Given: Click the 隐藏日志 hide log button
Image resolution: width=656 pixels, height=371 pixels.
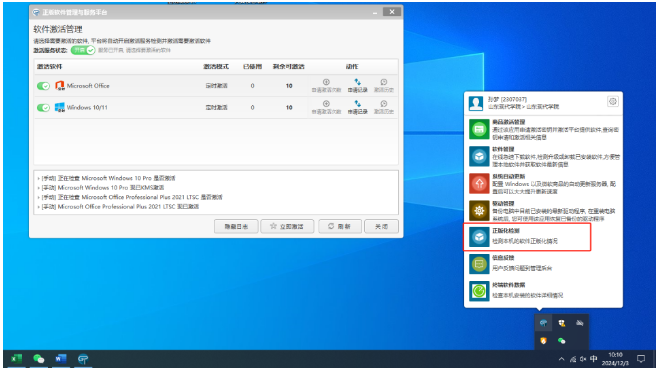Looking at the screenshot, I should (x=236, y=226).
